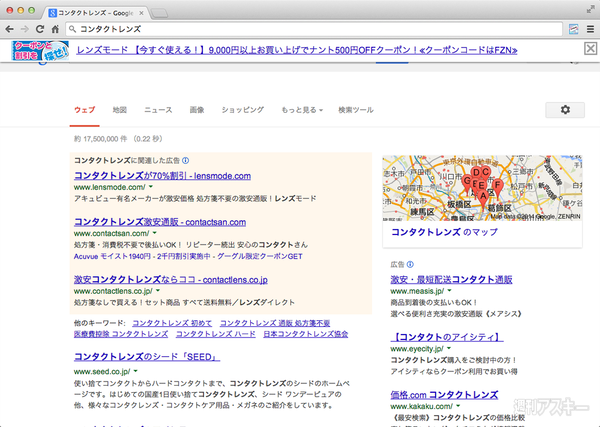Screen dimensions: 600x427
Task: Open コンタクトレンズが70%割引 lensmode.com ad
Action: pos(162,176)
